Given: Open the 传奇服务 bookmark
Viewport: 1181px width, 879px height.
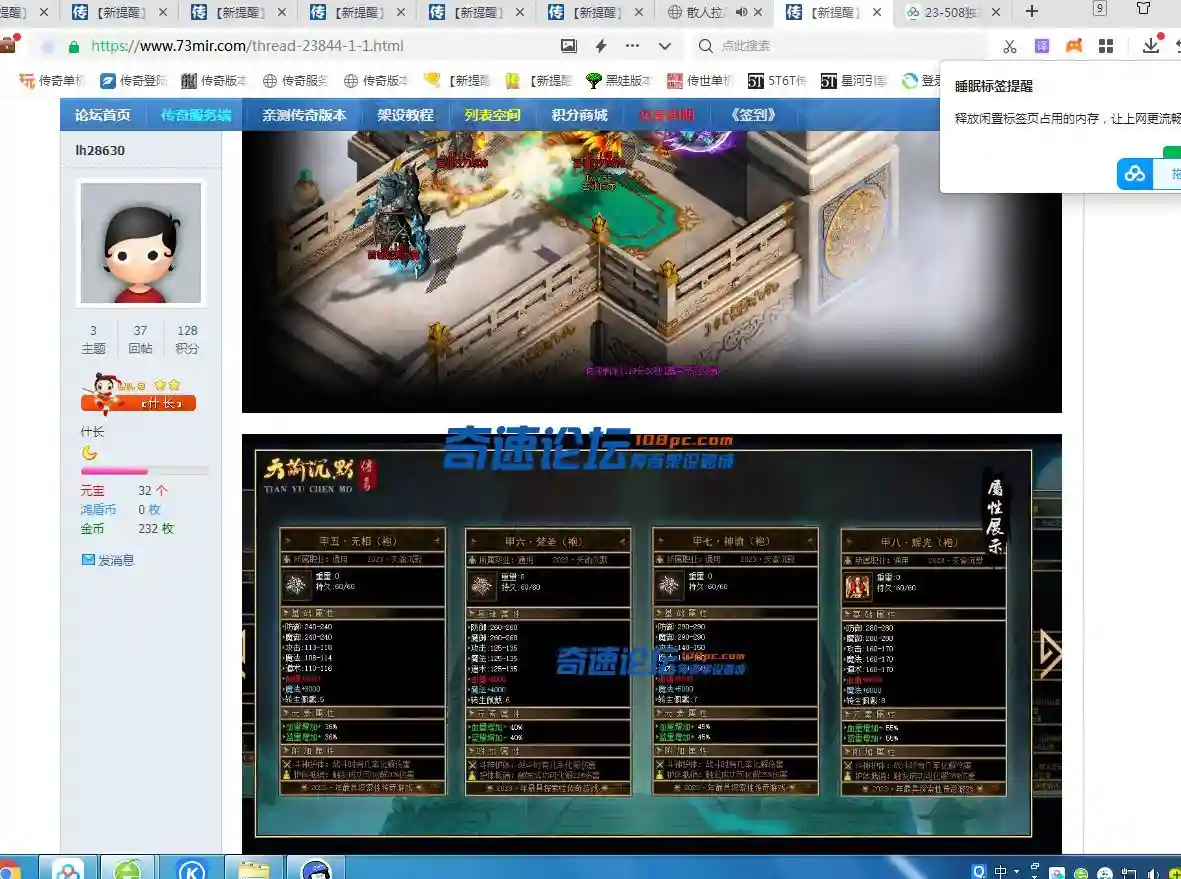Looking at the screenshot, I should click(295, 81).
